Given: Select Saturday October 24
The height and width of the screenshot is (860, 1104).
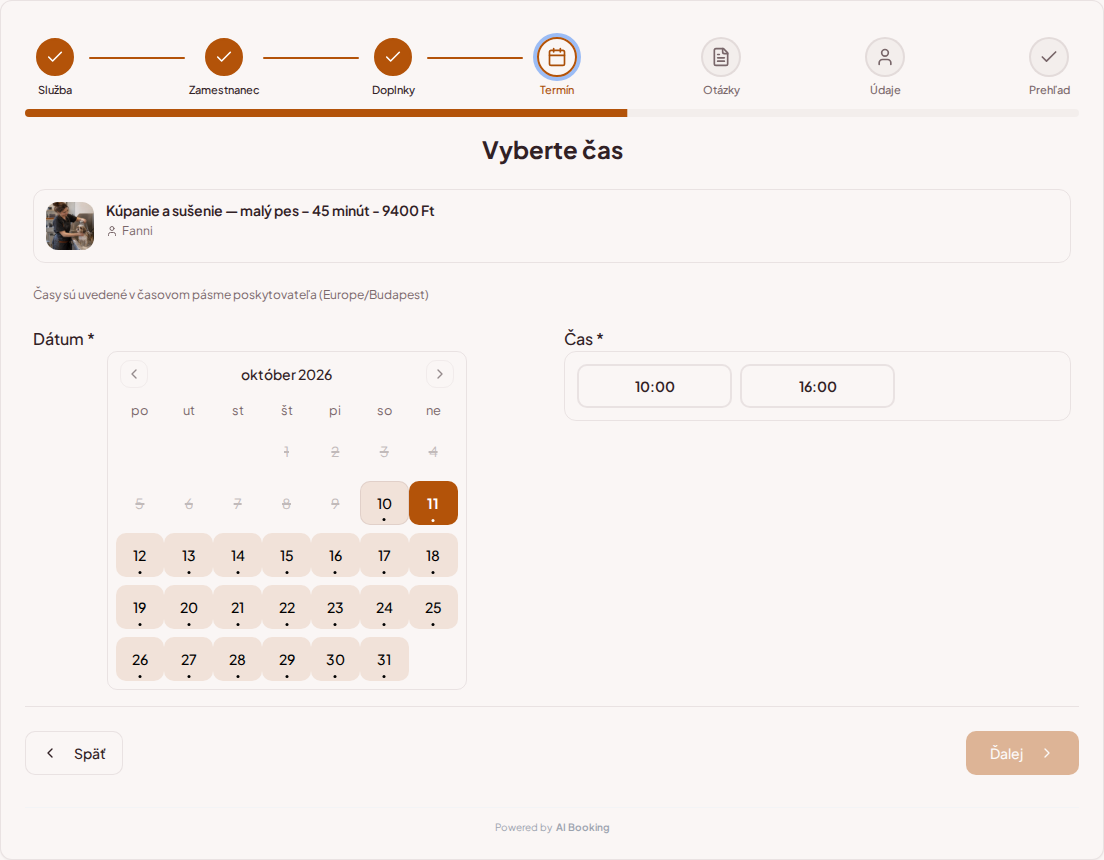Looking at the screenshot, I should click(x=384, y=607).
